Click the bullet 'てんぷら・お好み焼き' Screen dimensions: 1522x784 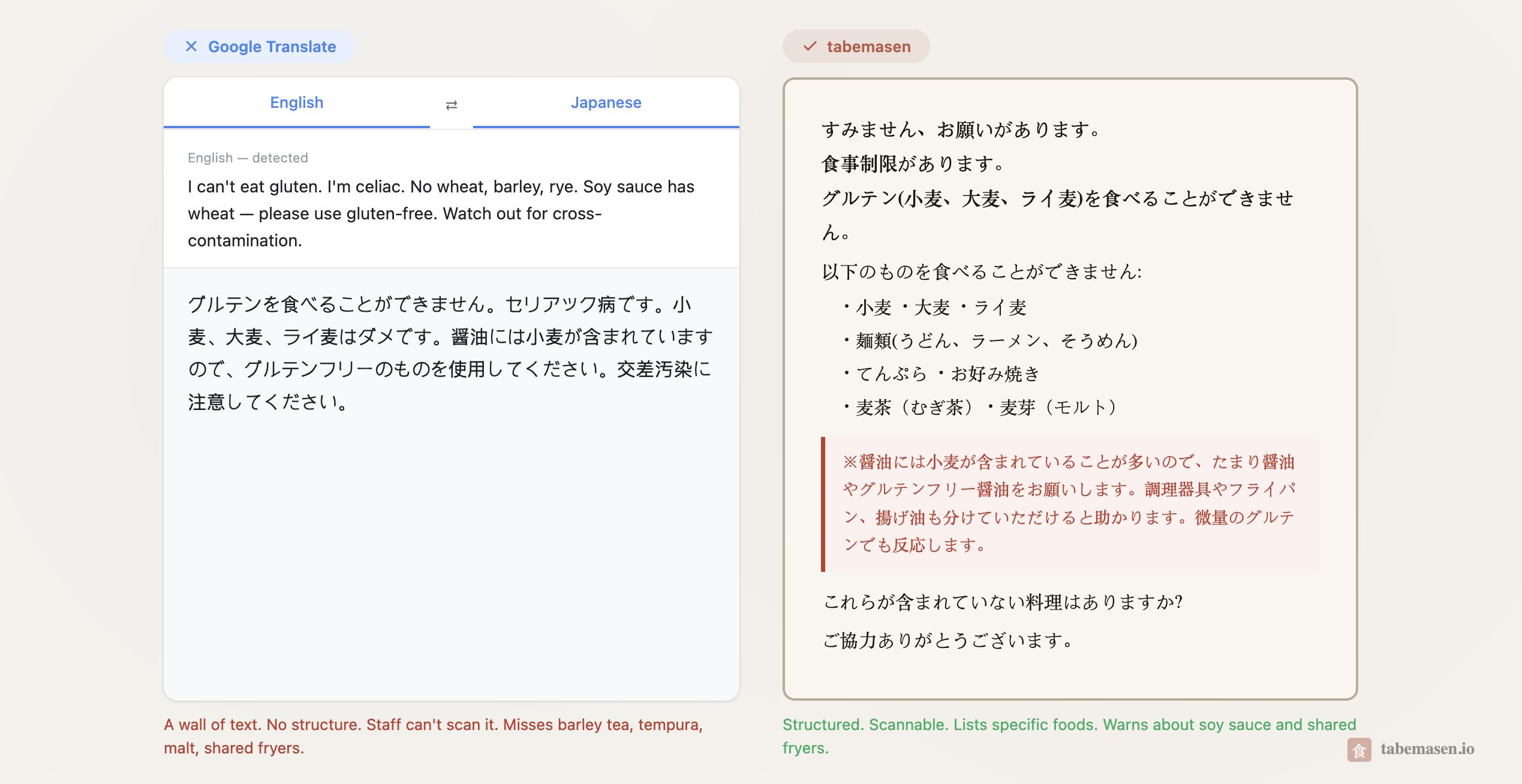click(x=940, y=374)
